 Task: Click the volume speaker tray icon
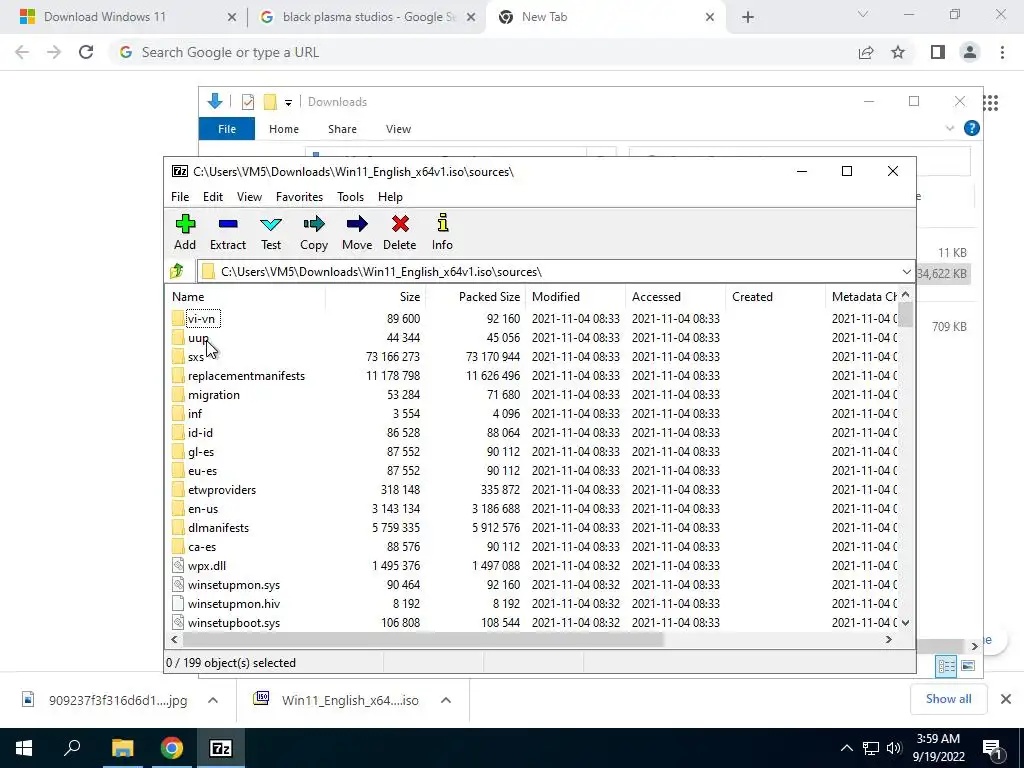point(894,748)
